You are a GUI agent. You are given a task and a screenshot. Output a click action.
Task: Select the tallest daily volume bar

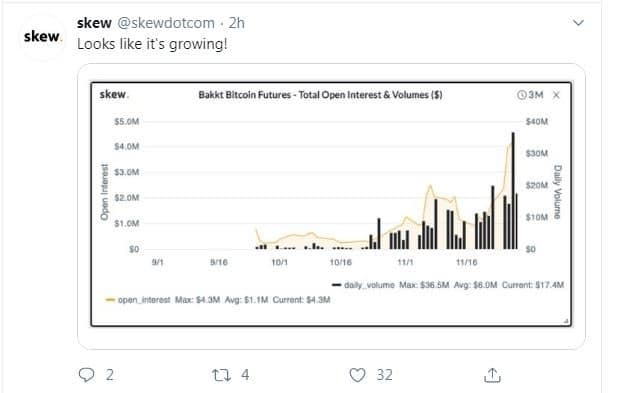[513, 191]
